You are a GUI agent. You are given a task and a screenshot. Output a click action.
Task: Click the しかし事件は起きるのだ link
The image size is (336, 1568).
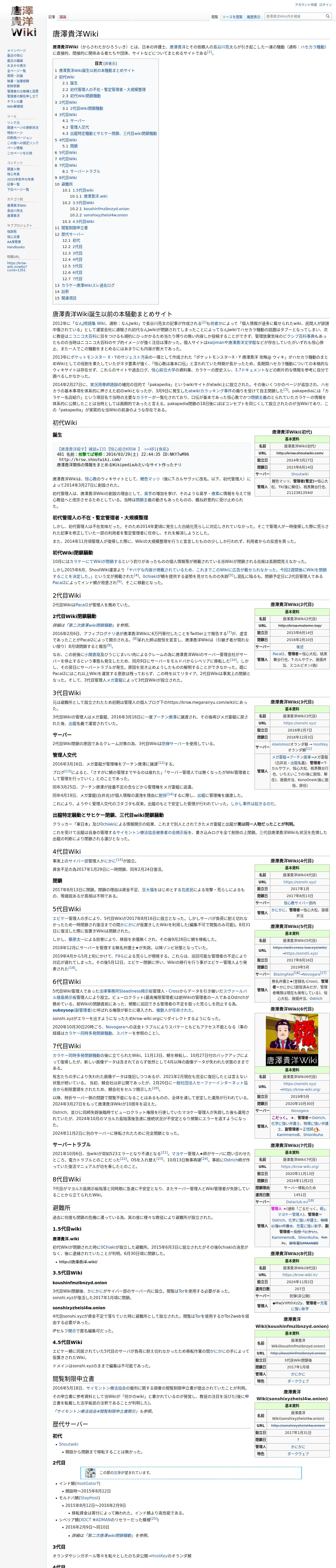coord(253,804)
